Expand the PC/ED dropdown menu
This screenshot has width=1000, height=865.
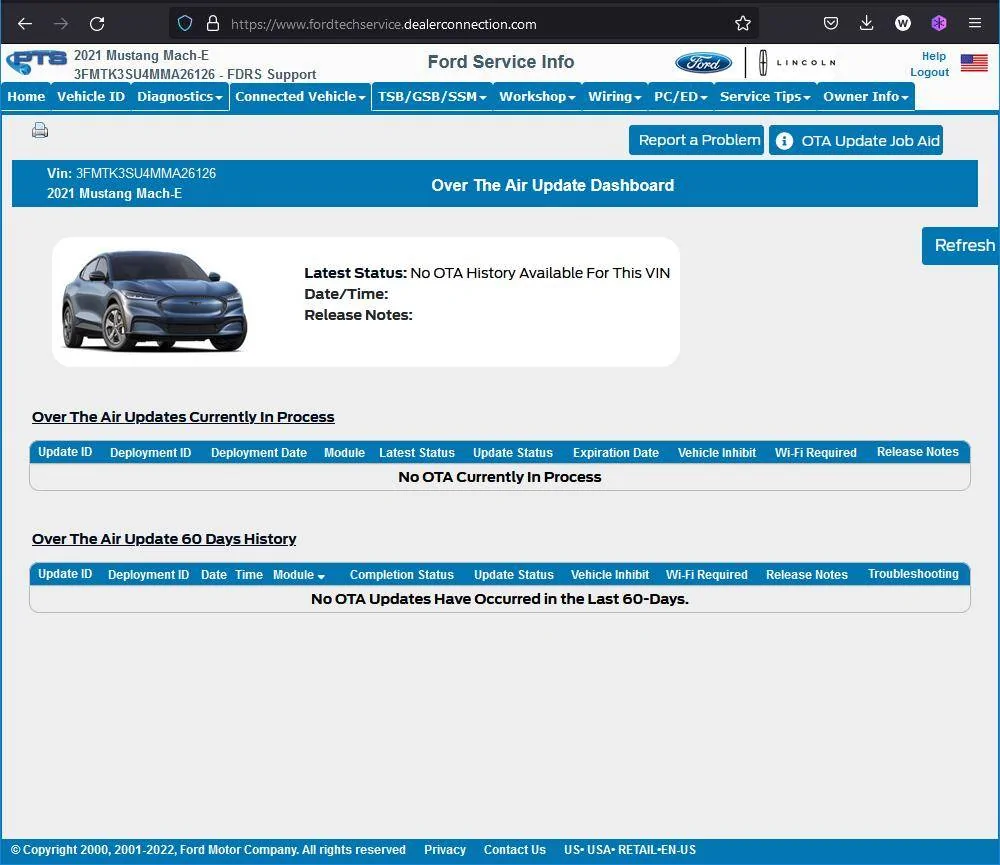(680, 96)
